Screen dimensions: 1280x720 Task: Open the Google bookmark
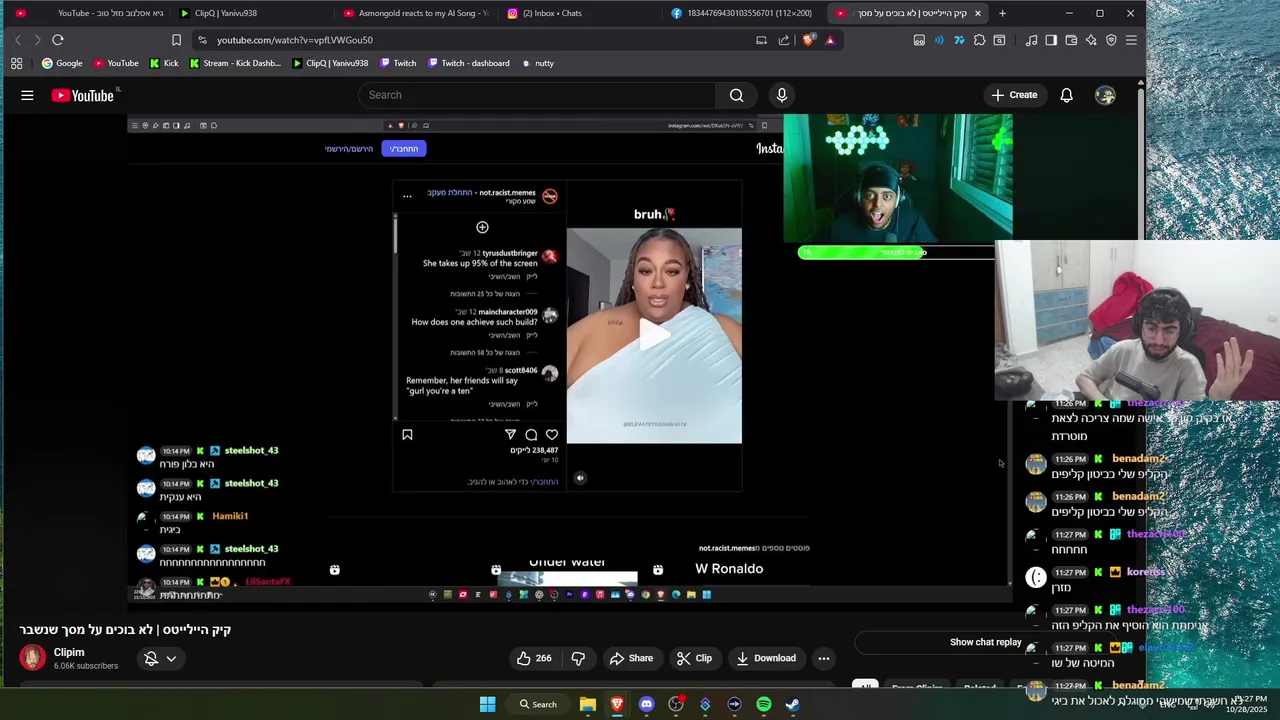(x=62, y=63)
